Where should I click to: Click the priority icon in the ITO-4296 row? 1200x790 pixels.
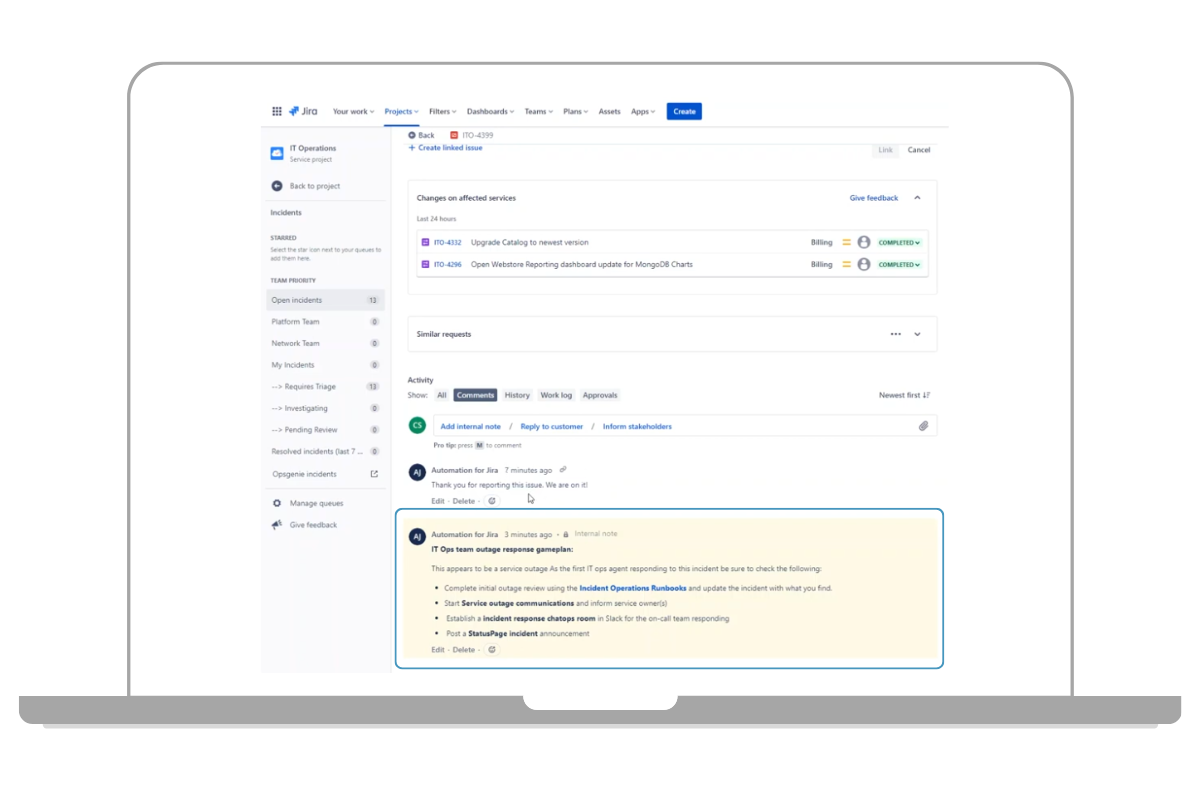[846, 265]
